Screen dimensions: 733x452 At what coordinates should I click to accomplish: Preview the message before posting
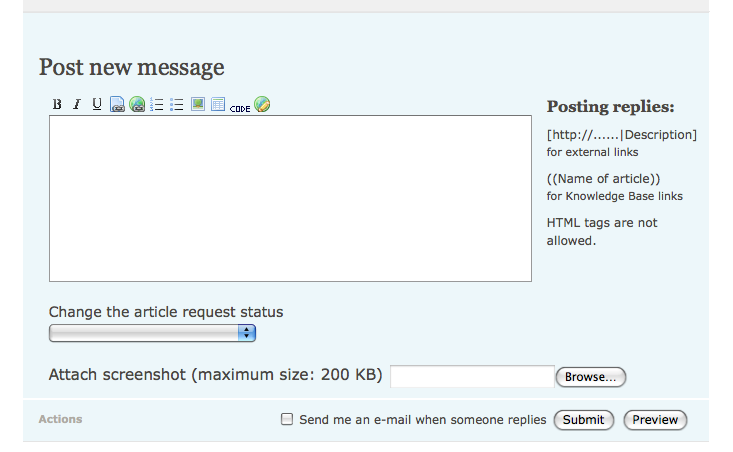656,420
